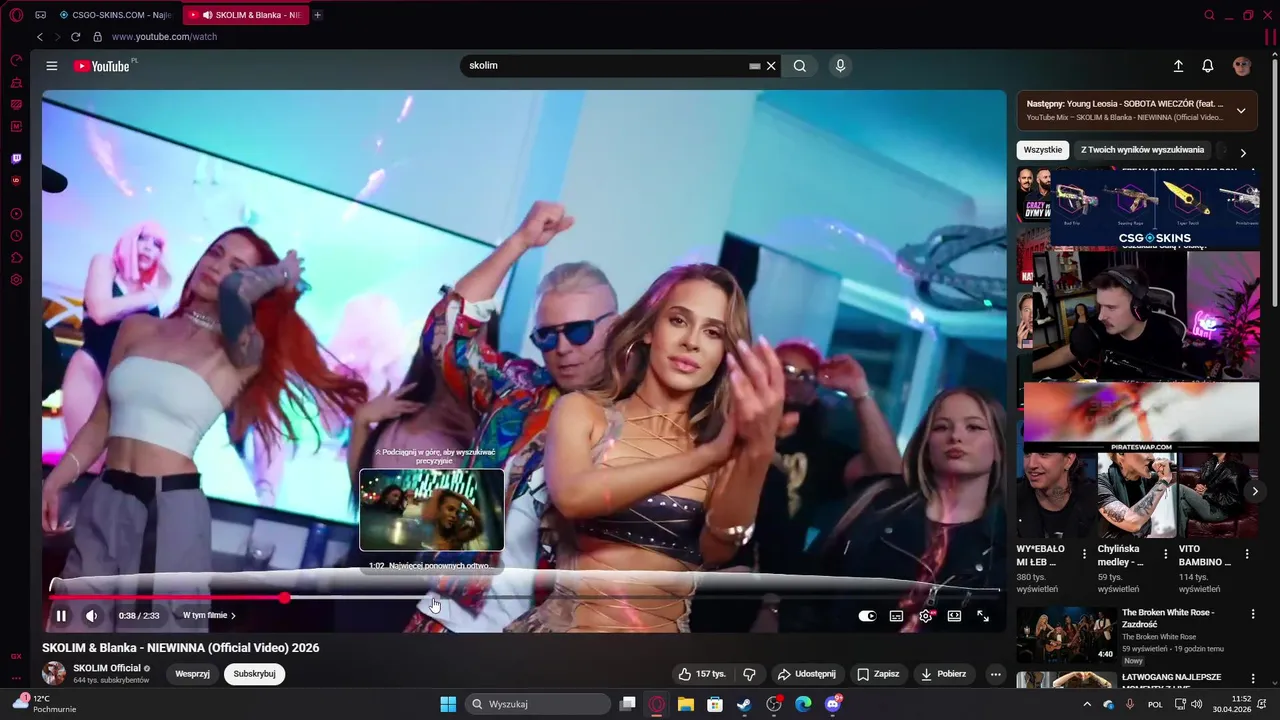Open the YouTube hamburger guide menu

[x=51, y=66]
